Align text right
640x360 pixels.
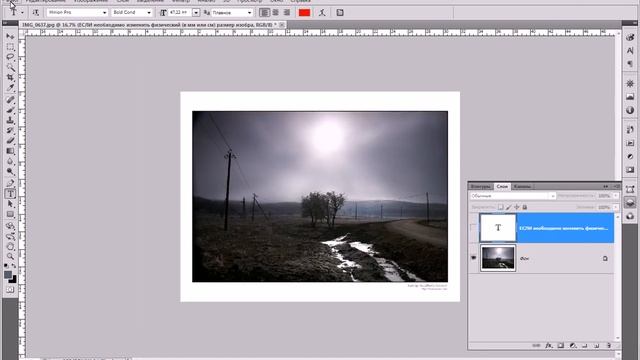287,13
